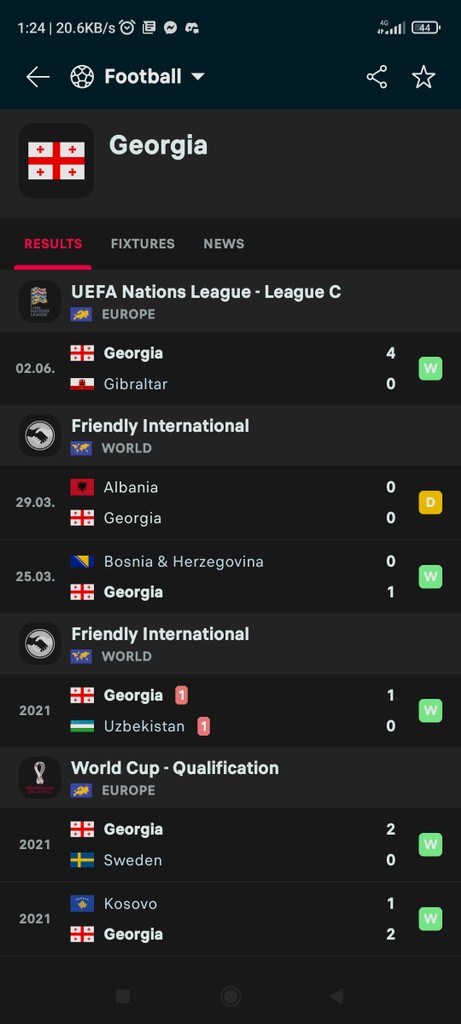Open the Albania vs Georgia match

click(x=230, y=503)
